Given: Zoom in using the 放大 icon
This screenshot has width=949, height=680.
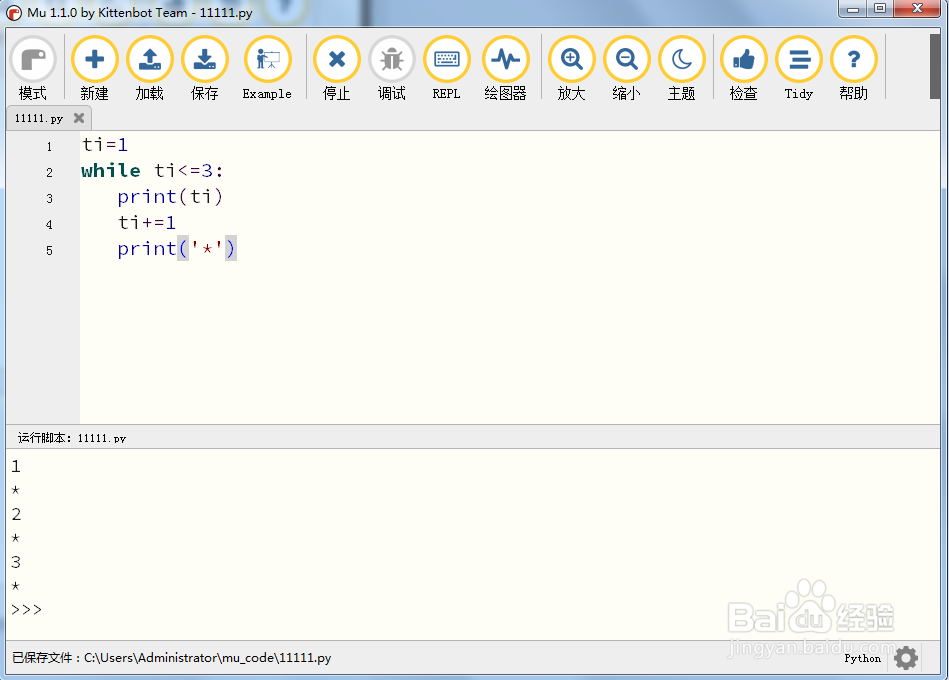Looking at the screenshot, I should click(x=571, y=60).
